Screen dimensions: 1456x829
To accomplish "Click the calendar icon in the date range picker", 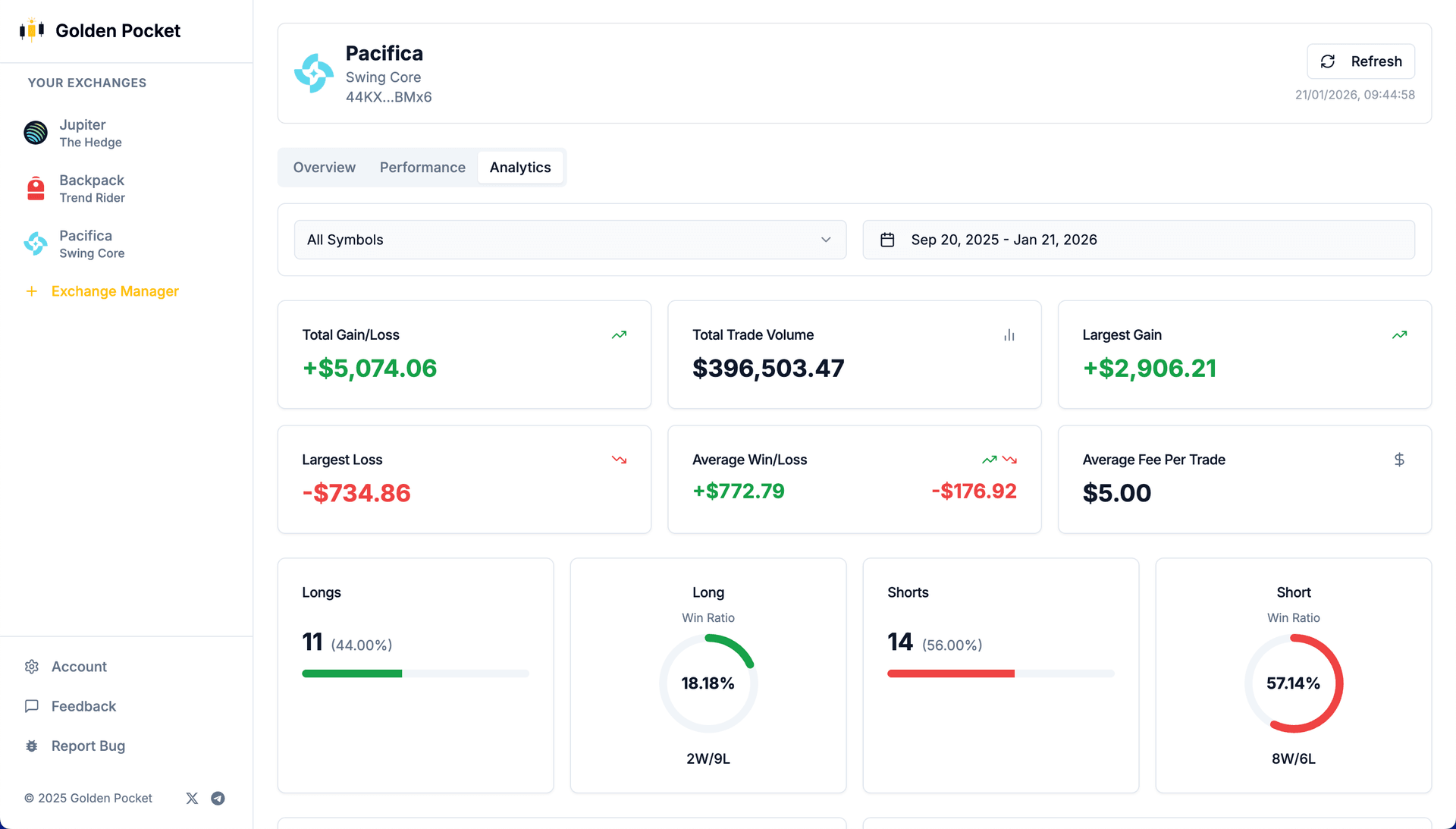I will click(887, 239).
